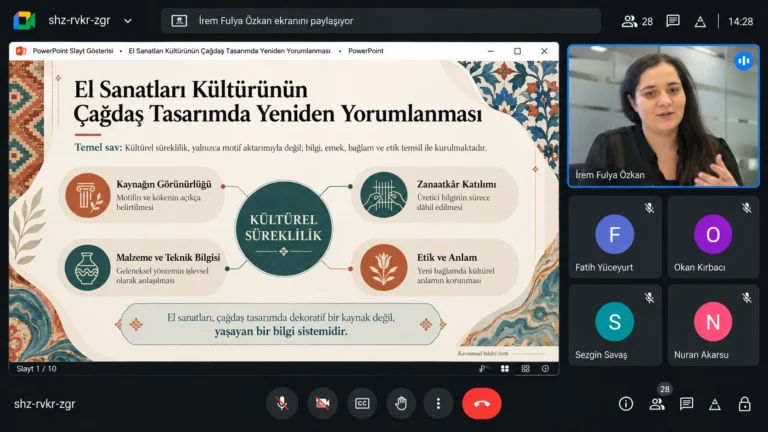This screenshot has height=432, width=768.
Task: Click the Etik ve Anlam tulip icon
Action: [384, 268]
